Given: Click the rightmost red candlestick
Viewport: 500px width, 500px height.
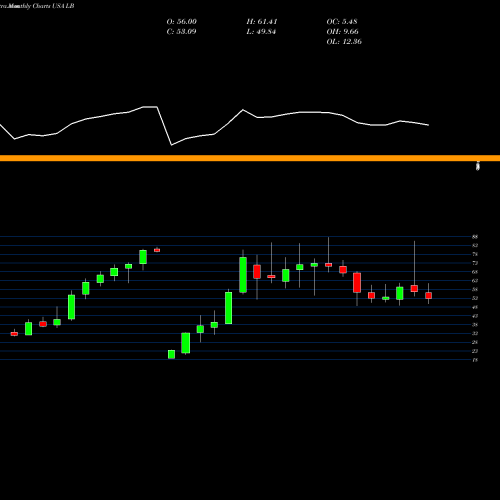Looking at the screenshot, I should coord(428,295).
